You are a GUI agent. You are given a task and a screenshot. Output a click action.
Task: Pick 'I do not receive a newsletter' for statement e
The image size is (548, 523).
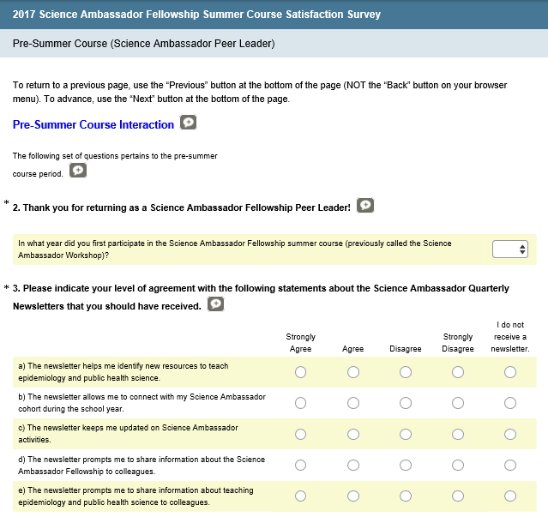click(510, 496)
